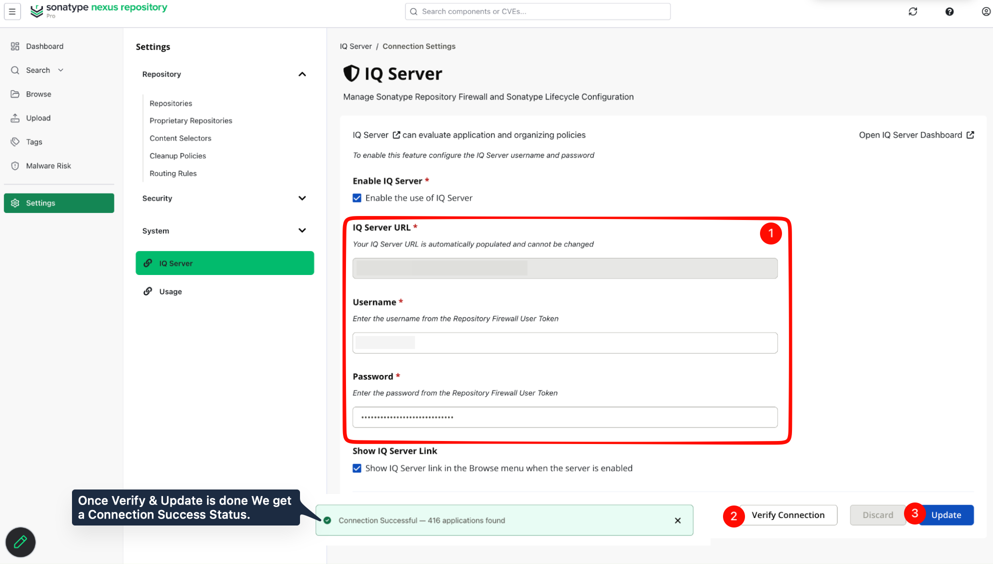
Task: Open IQ Server Dashboard link
Action: (910, 135)
